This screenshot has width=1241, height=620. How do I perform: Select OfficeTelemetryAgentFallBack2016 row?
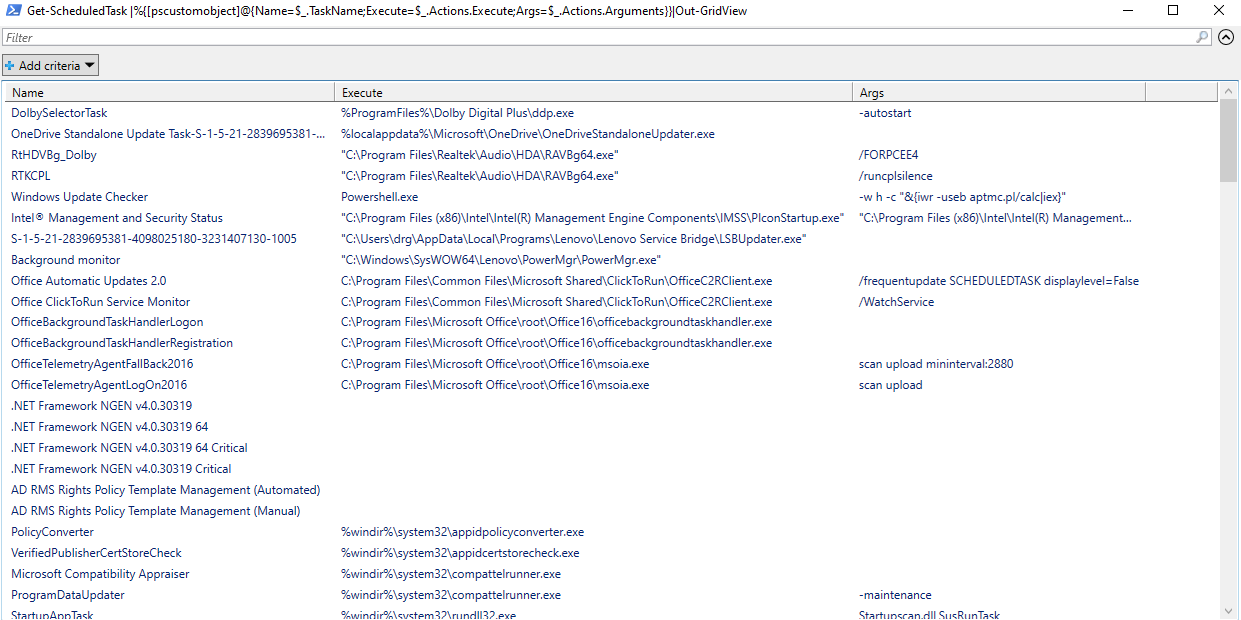(x=612, y=364)
